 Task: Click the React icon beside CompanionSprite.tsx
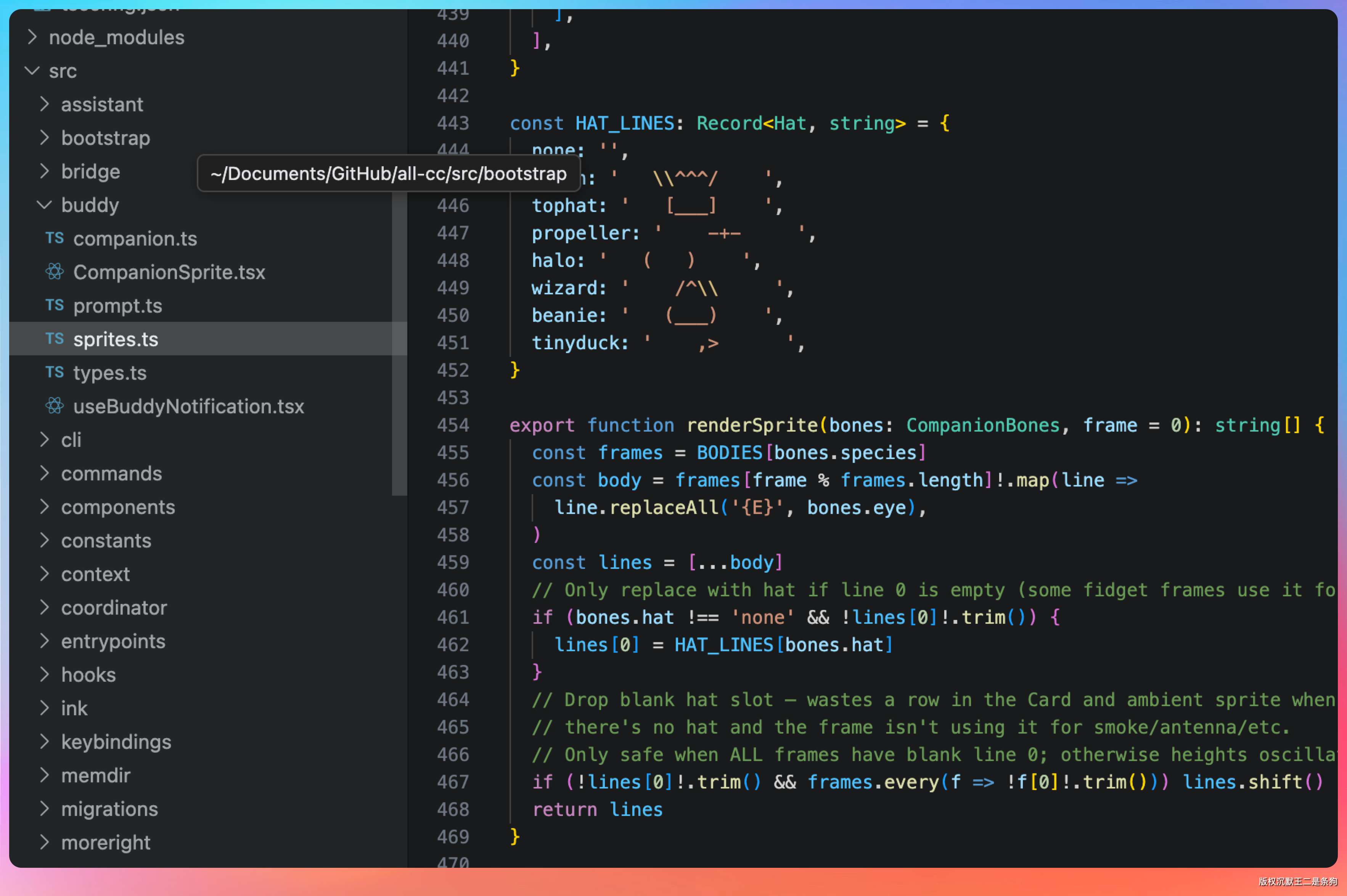tap(54, 271)
